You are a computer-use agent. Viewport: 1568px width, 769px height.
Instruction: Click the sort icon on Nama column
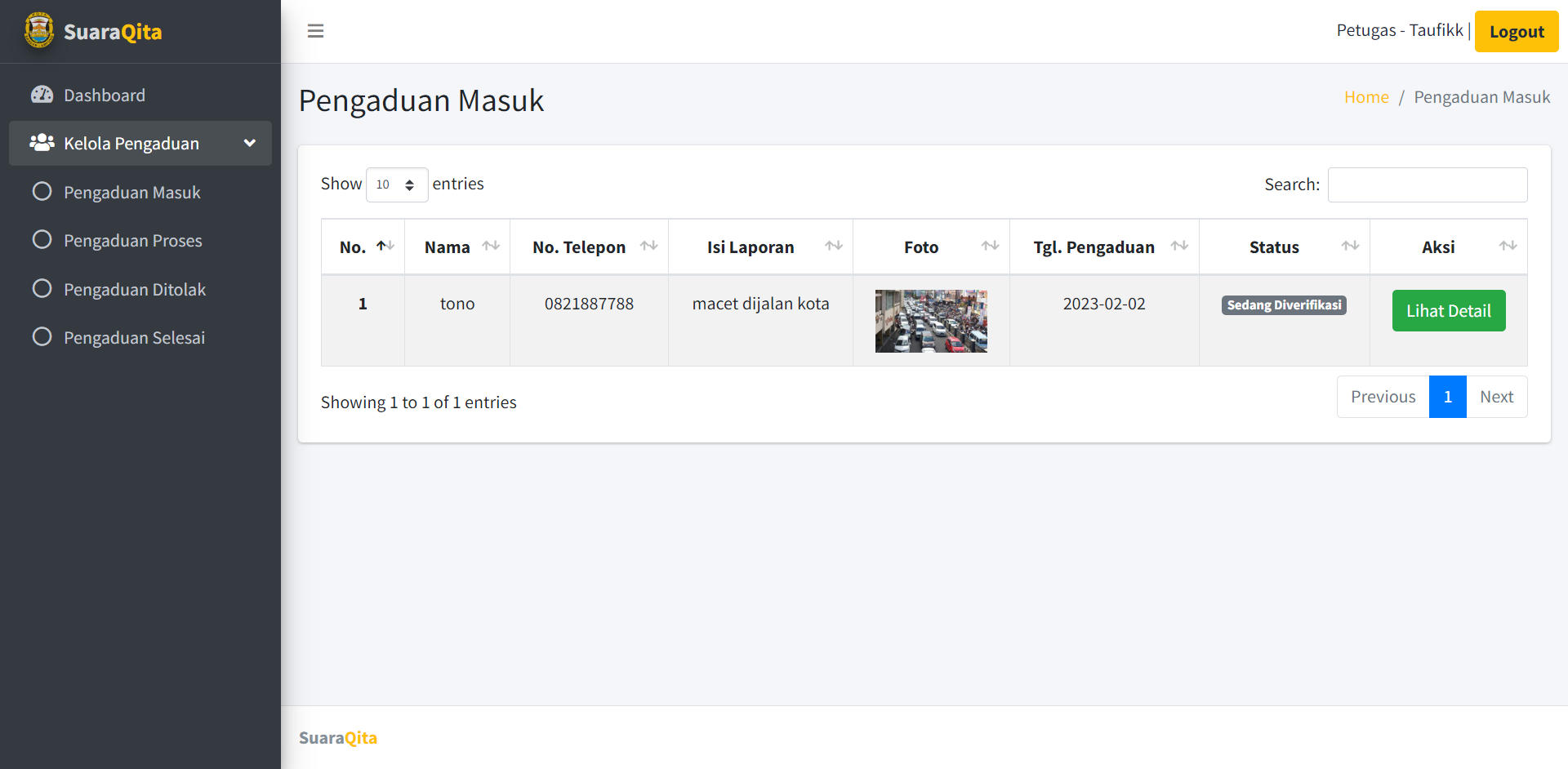(x=492, y=246)
